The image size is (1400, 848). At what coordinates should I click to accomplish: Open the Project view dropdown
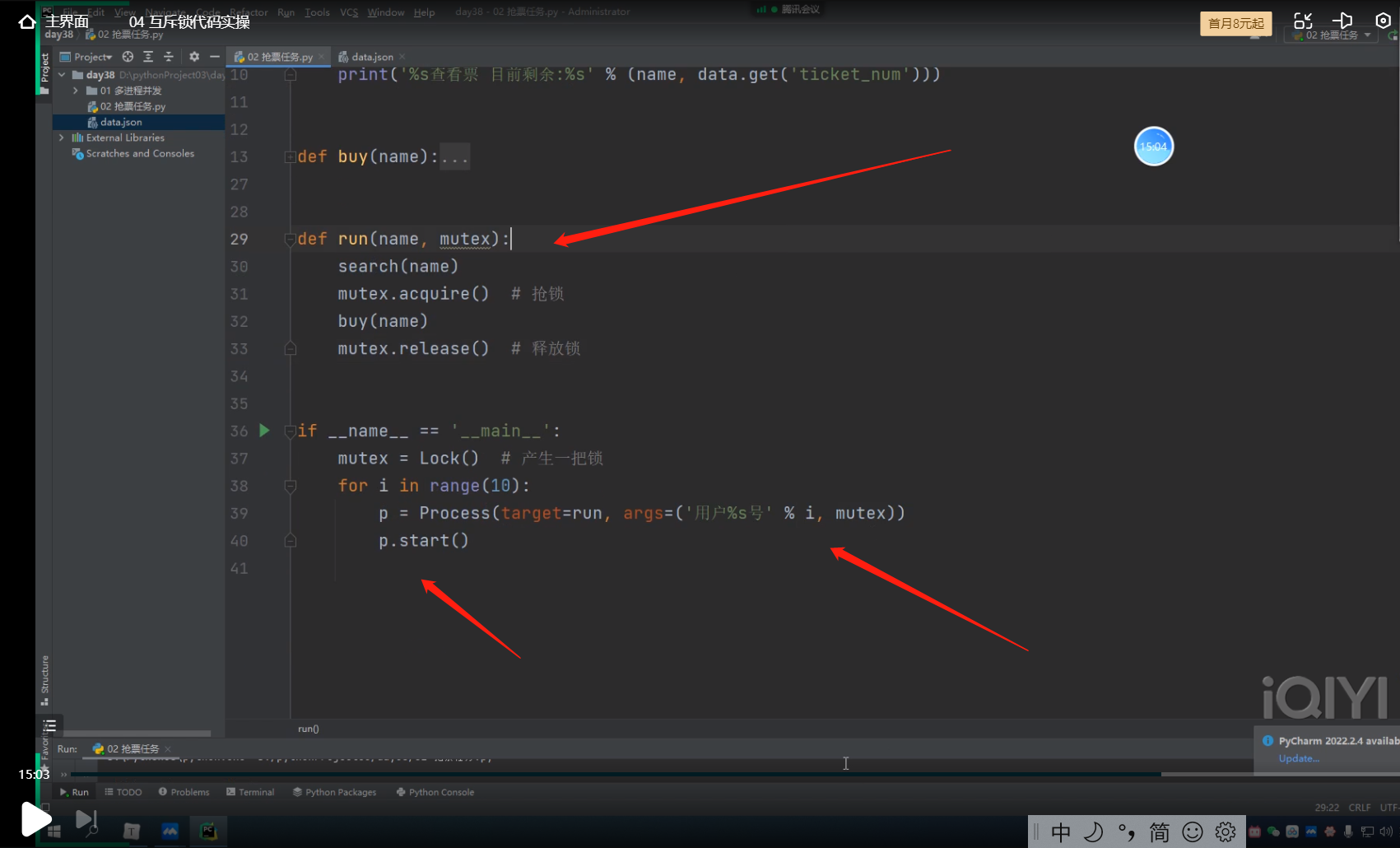(86, 57)
